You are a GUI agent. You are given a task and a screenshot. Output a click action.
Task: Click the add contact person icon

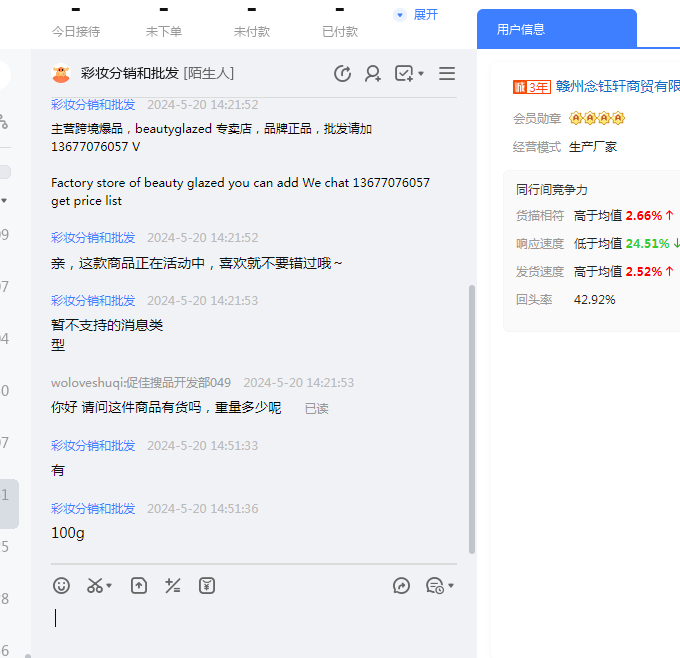point(373,73)
